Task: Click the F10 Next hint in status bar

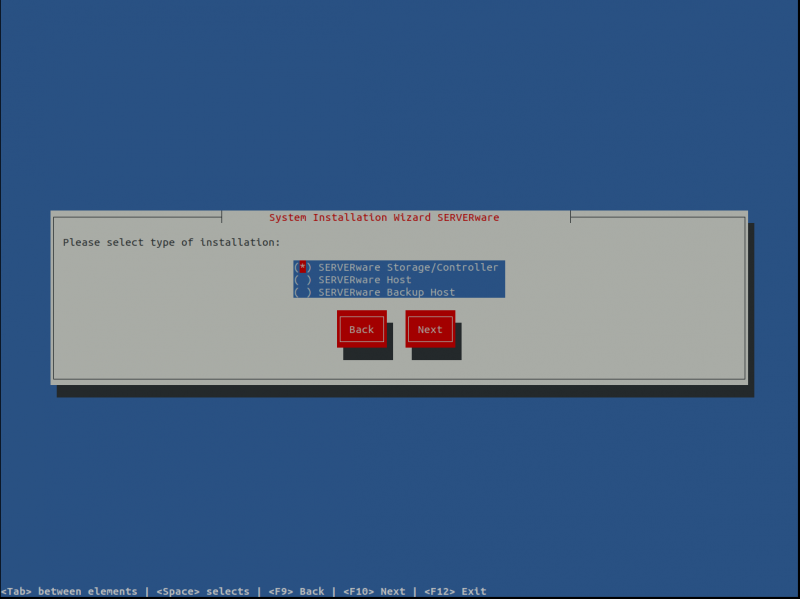Action: 375,591
